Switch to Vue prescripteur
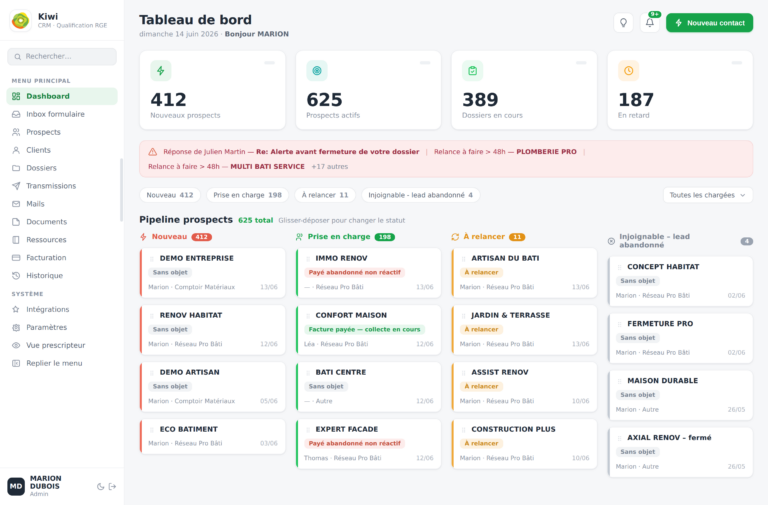 62,345
